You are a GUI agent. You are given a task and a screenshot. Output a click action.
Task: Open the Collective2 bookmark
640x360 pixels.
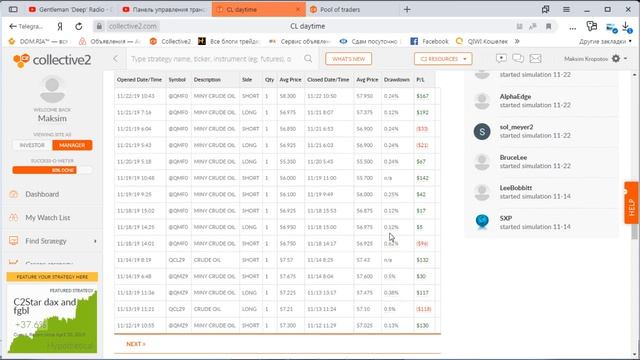point(171,41)
